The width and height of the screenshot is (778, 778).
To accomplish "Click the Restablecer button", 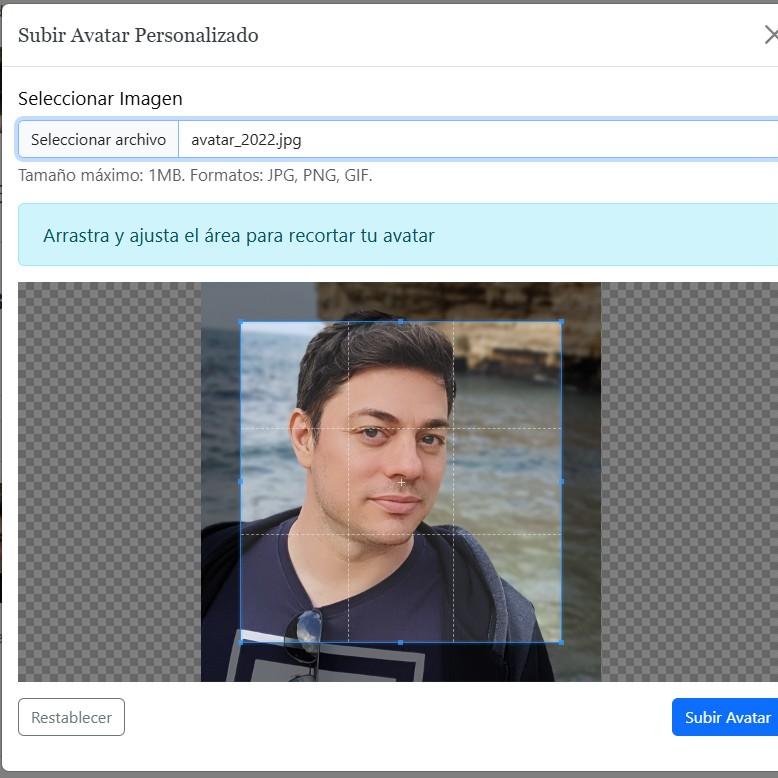I will click(x=71, y=717).
